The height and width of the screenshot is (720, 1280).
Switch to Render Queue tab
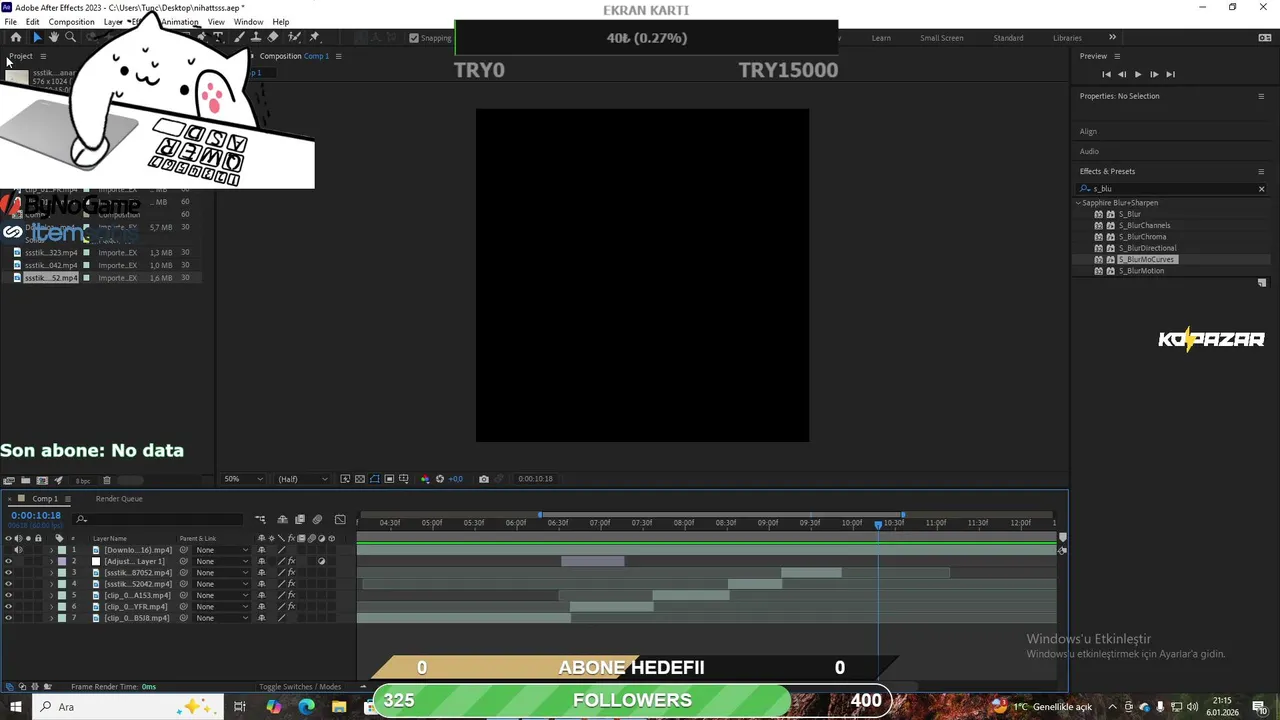[x=119, y=499]
